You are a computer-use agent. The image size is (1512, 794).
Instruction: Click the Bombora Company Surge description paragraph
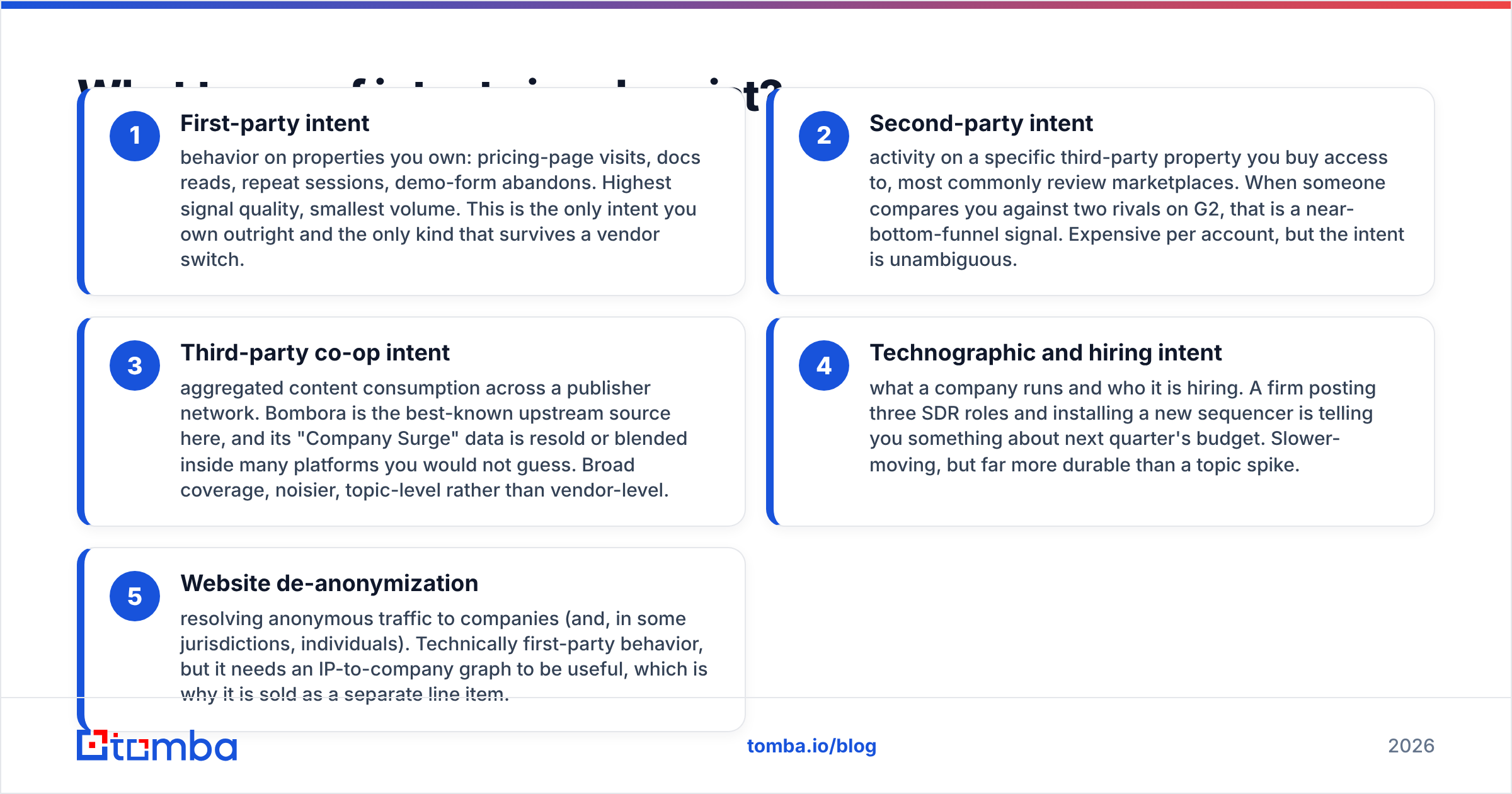434,439
